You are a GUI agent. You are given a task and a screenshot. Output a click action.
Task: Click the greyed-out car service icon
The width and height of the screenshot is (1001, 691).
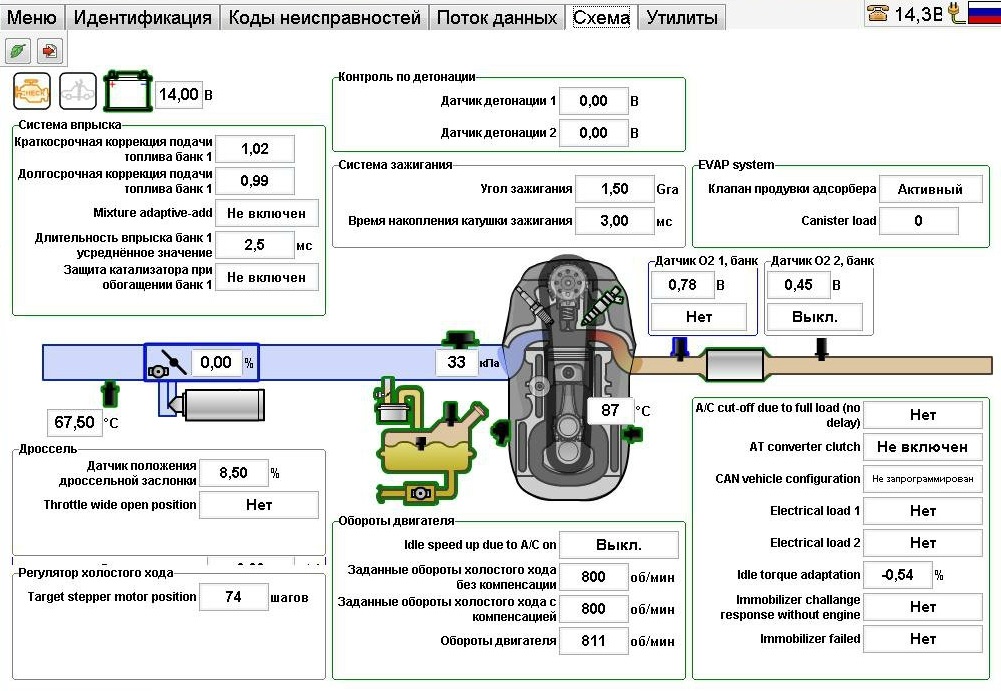[78, 92]
